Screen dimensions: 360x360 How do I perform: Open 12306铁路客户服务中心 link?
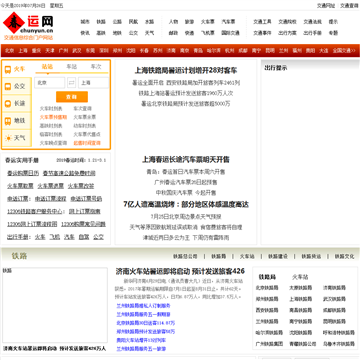coord(35,211)
